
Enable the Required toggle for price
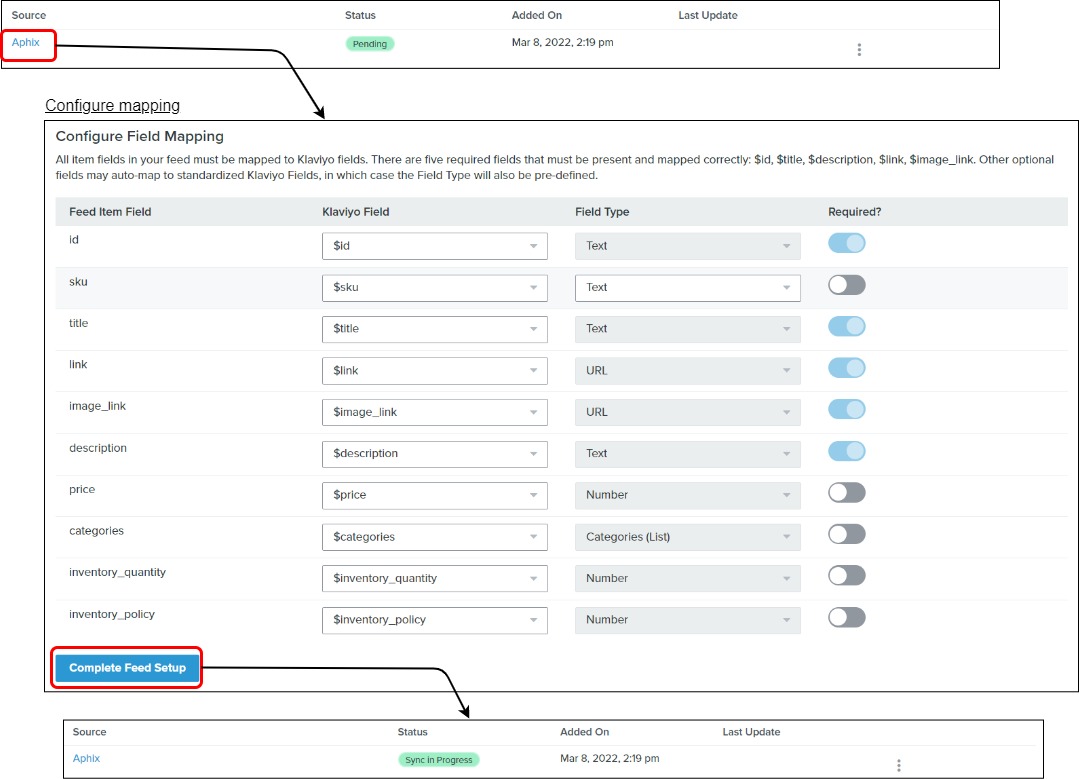click(x=846, y=493)
